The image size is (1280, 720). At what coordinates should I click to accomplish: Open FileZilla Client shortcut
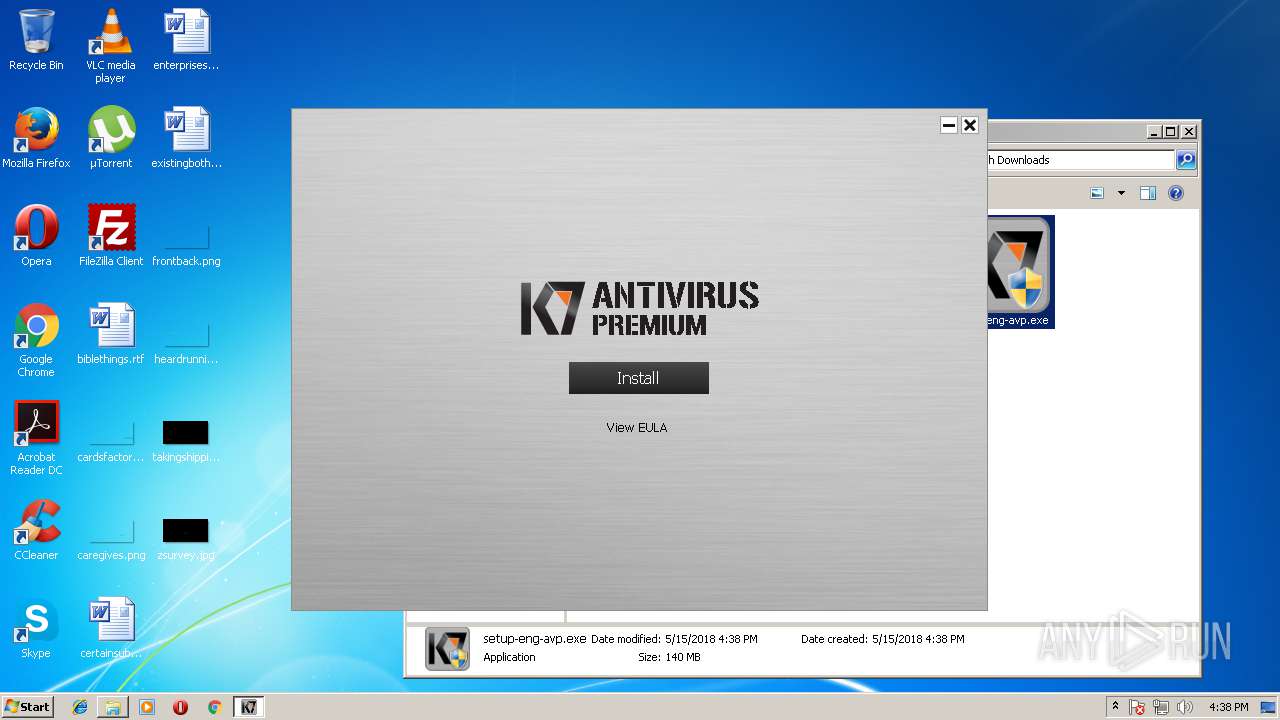[x=110, y=236]
